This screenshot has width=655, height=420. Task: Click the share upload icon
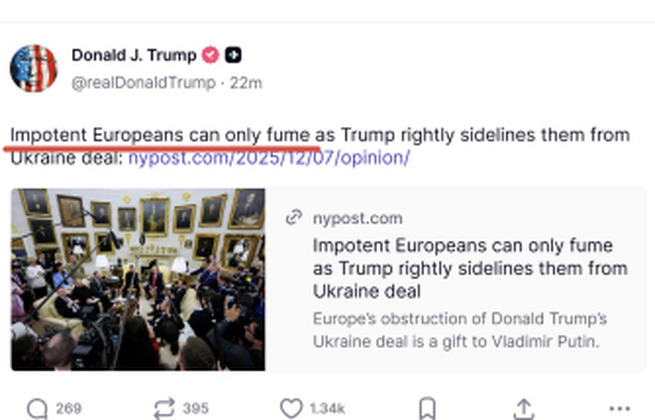point(523,408)
